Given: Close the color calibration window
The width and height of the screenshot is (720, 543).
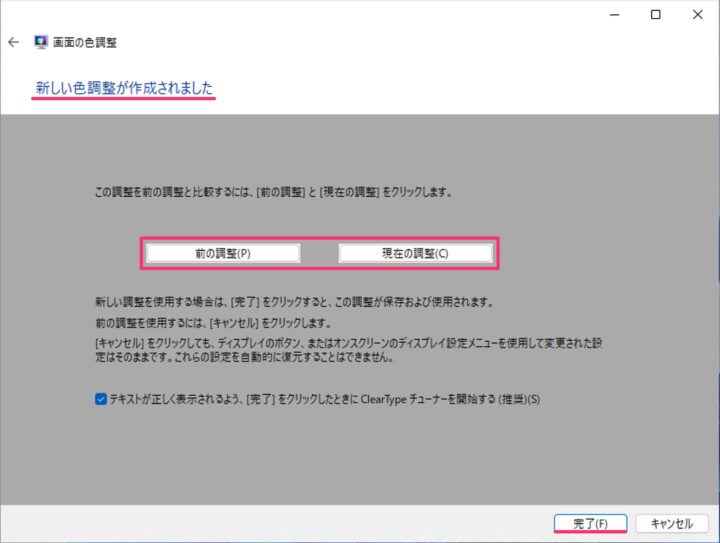Looking at the screenshot, I should 698,15.
